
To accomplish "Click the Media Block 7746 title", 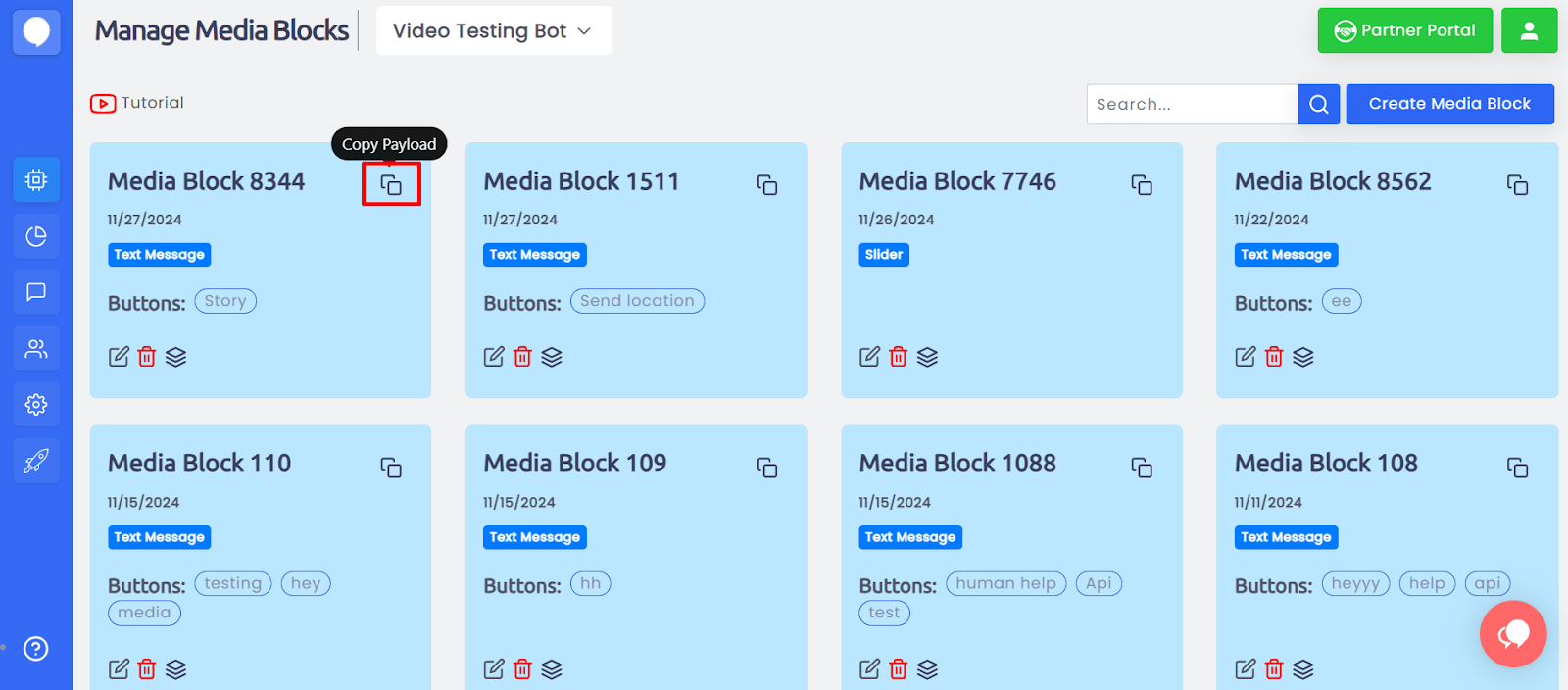I will (957, 181).
